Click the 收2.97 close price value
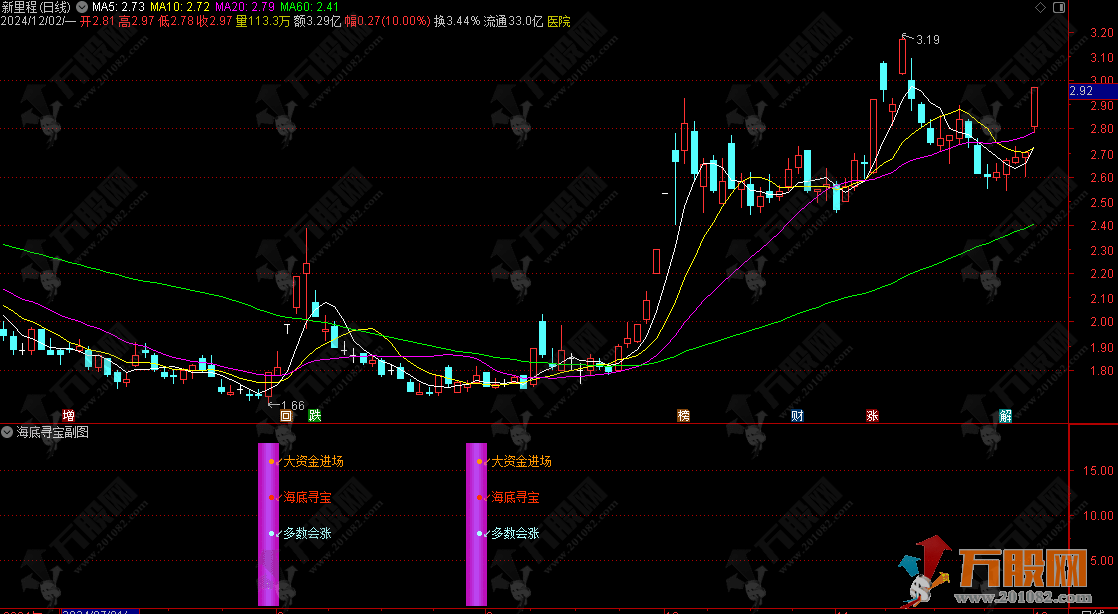The height and width of the screenshot is (614, 1118). (x=215, y=21)
